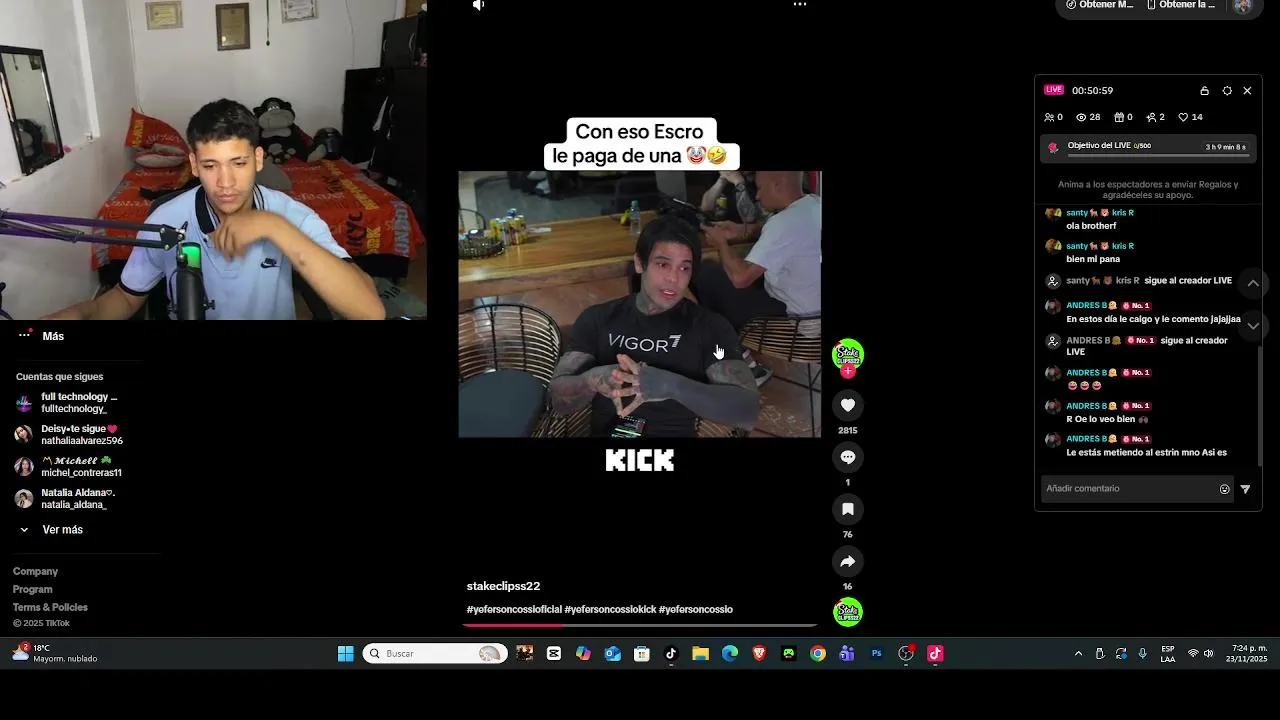The width and height of the screenshot is (1280, 720).
Task: Click 'Obtener la ...' app button
Action: pos(1181,5)
